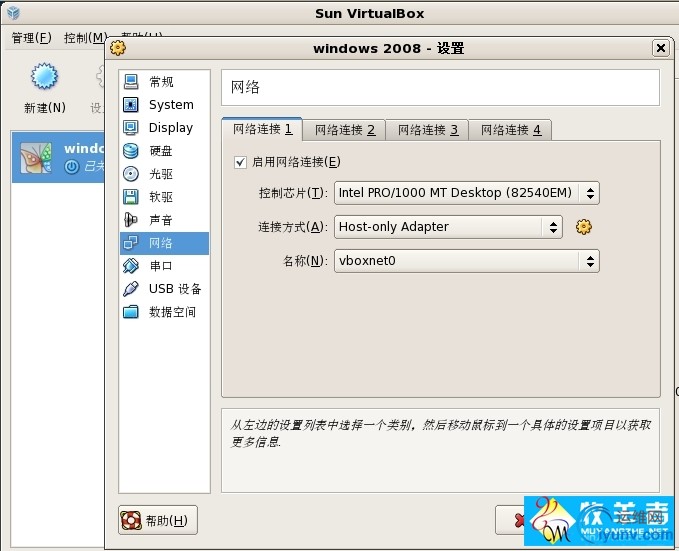The height and width of the screenshot is (551, 679).
Task: Open the USB 设备 plug icon
Action: 131,288
